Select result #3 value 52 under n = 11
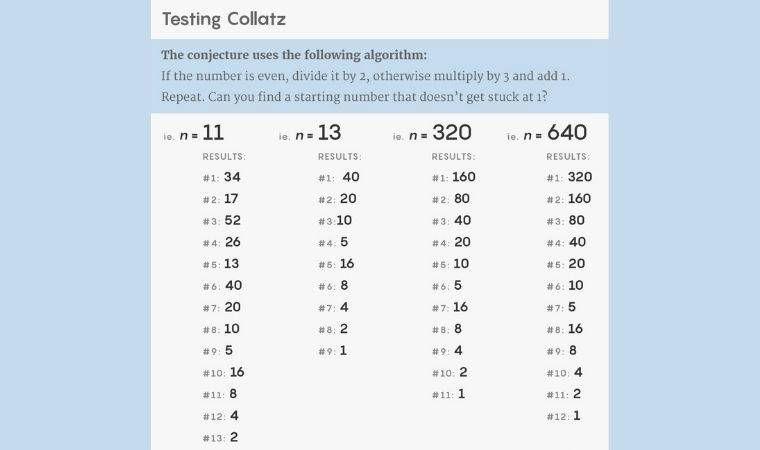760x450 pixels. click(232, 221)
